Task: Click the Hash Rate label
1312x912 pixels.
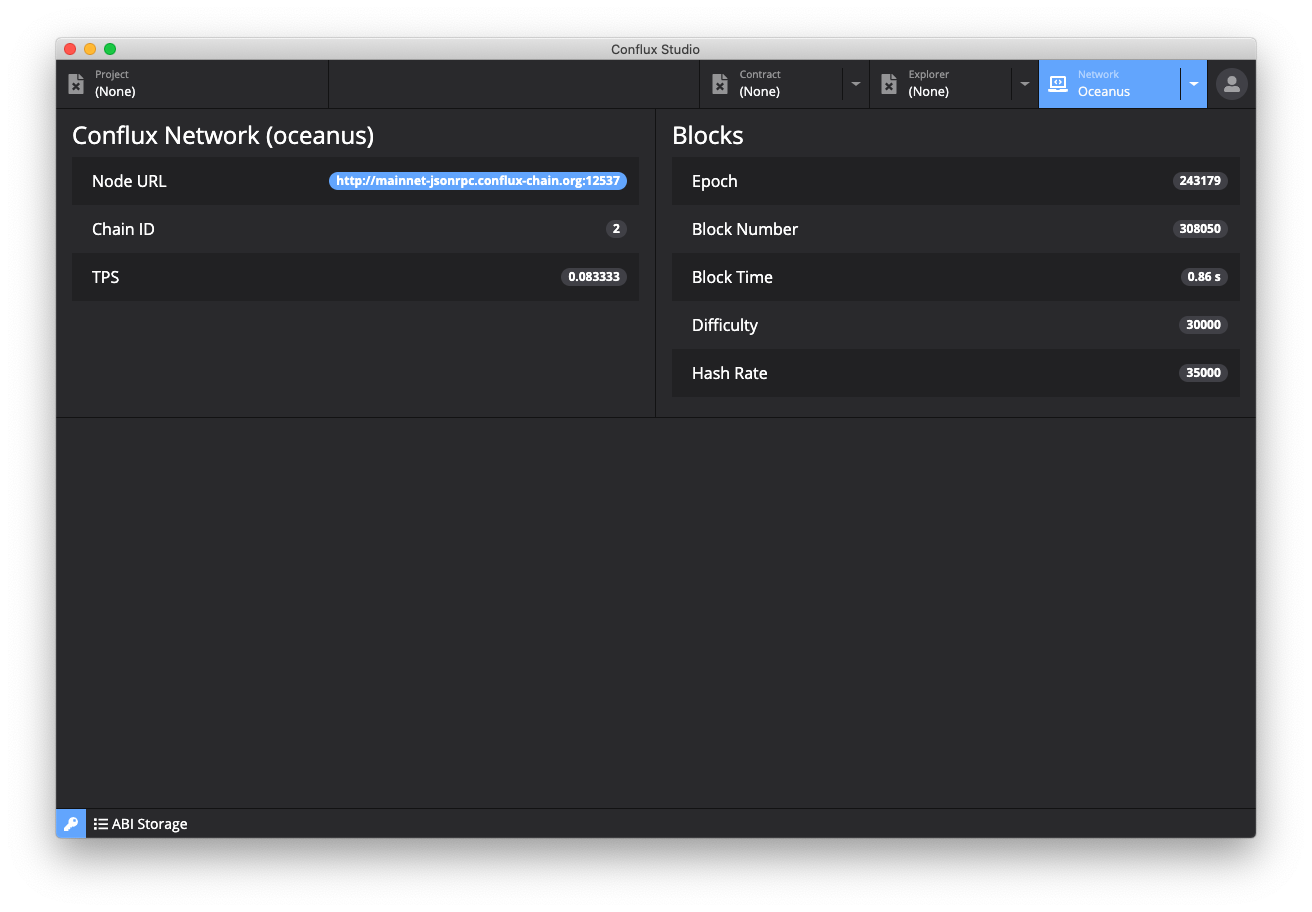Action: [x=730, y=373]
